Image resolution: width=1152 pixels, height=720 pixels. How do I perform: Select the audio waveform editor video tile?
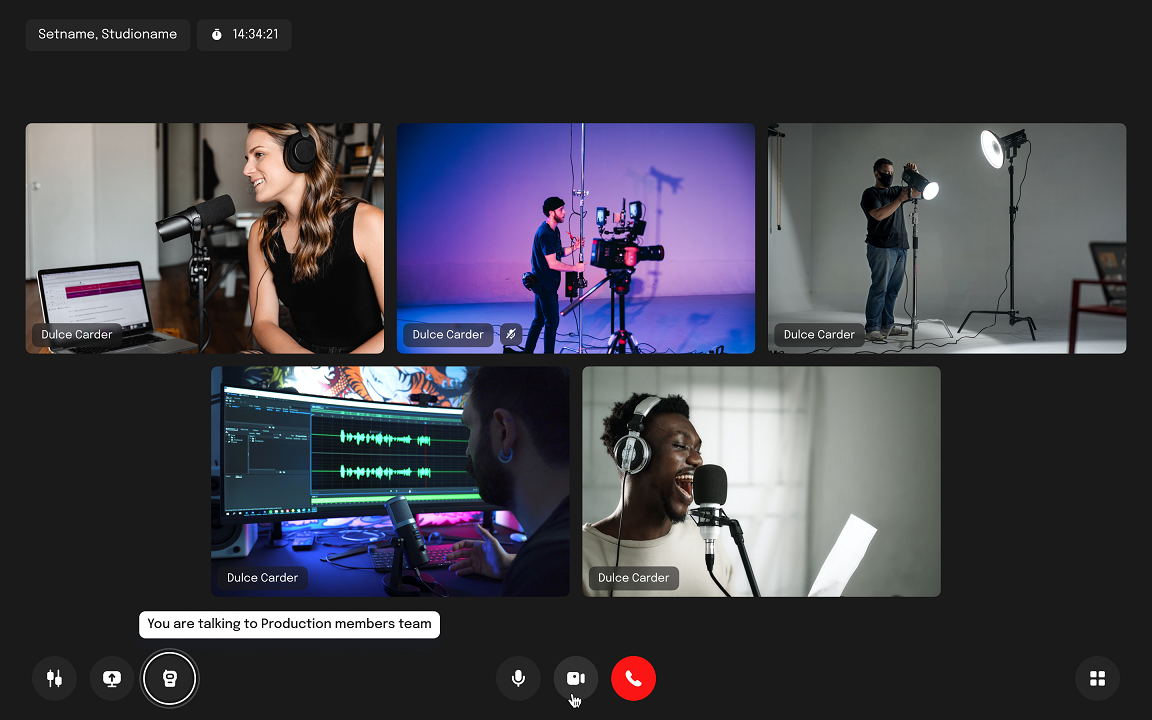click(x=390, y=481)
